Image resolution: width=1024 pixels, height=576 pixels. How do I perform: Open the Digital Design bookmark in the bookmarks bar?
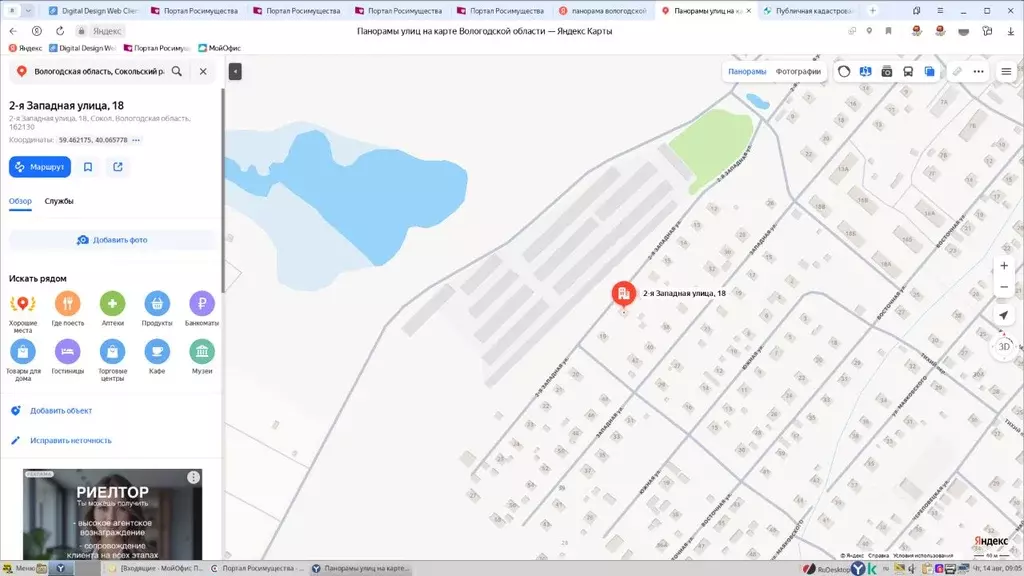(82, 48)
